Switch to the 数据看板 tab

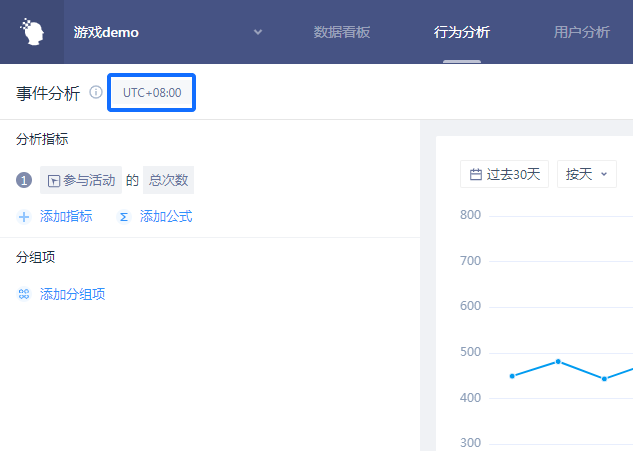point(342,32)
